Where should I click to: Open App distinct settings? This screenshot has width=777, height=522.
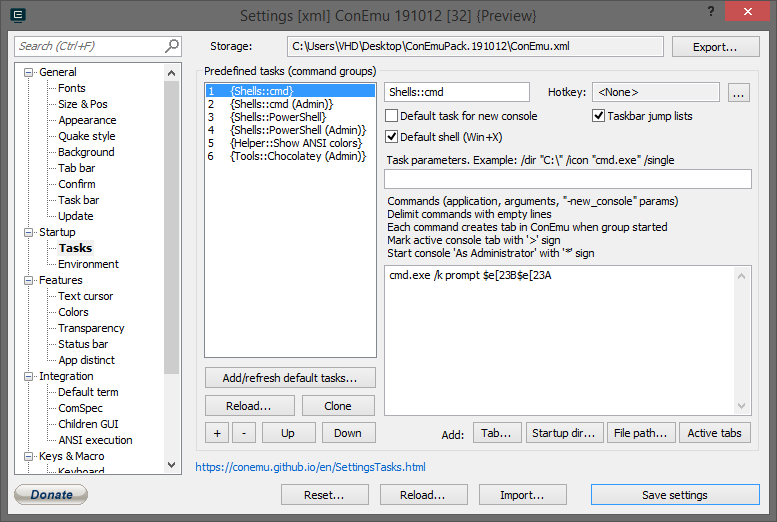(87, 360)
